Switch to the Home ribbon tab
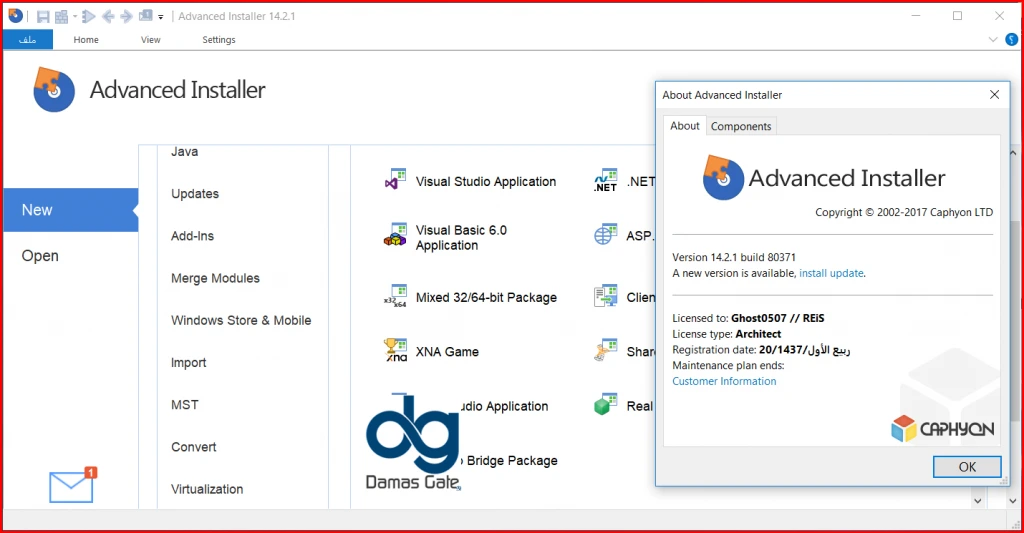Image resolution: width=1024 pixels, height=533 pixels. coord(86,39)
